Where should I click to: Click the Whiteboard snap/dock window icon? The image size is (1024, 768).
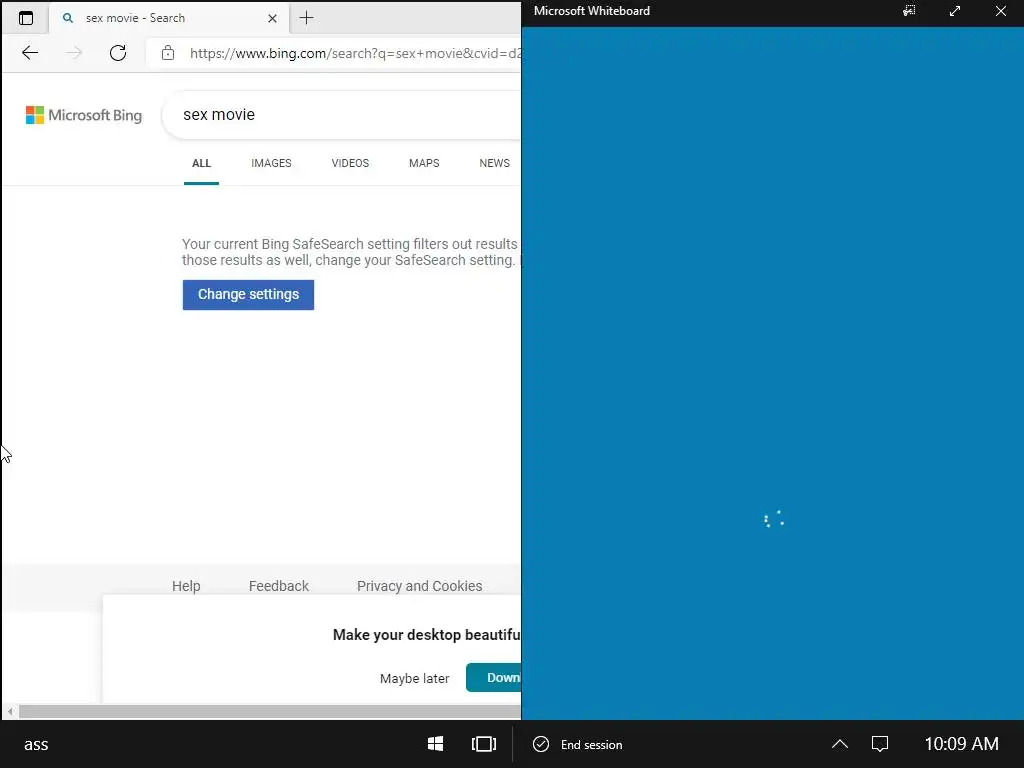[909, 10]
